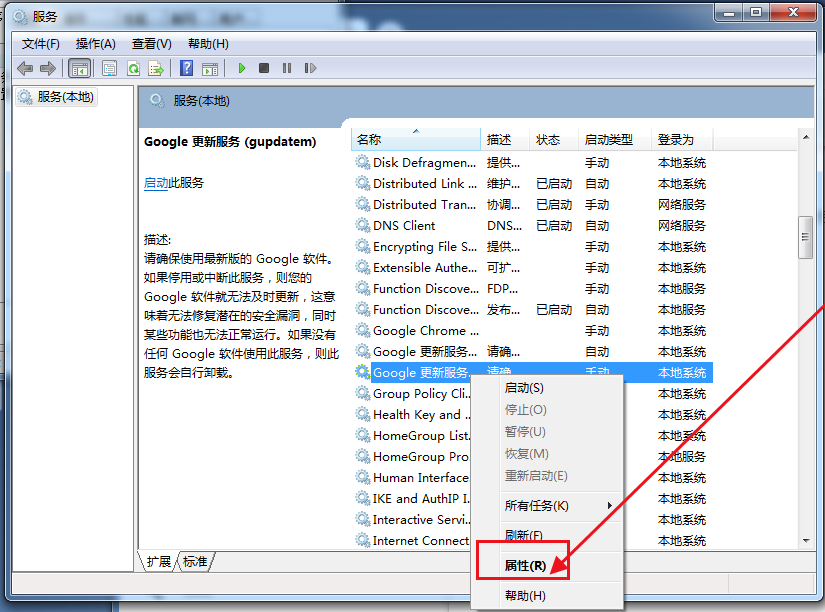Image resolution: width=825 pixels, height=612 pixels.
Task: Select the highlighted Google 更新服务 row
Action: pos(532,373)
